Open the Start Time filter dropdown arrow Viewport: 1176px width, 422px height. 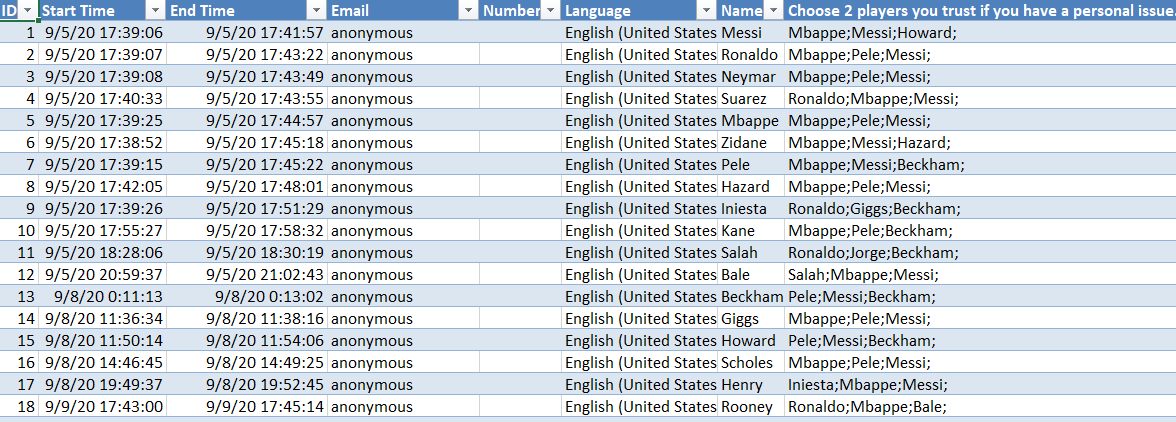(x=154, y=11)
